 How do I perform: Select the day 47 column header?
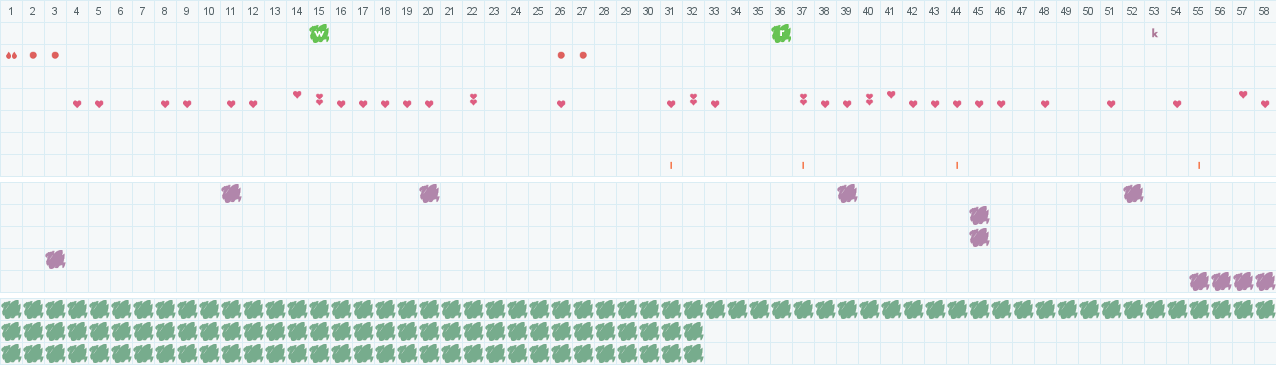(x=1022, y=11)
